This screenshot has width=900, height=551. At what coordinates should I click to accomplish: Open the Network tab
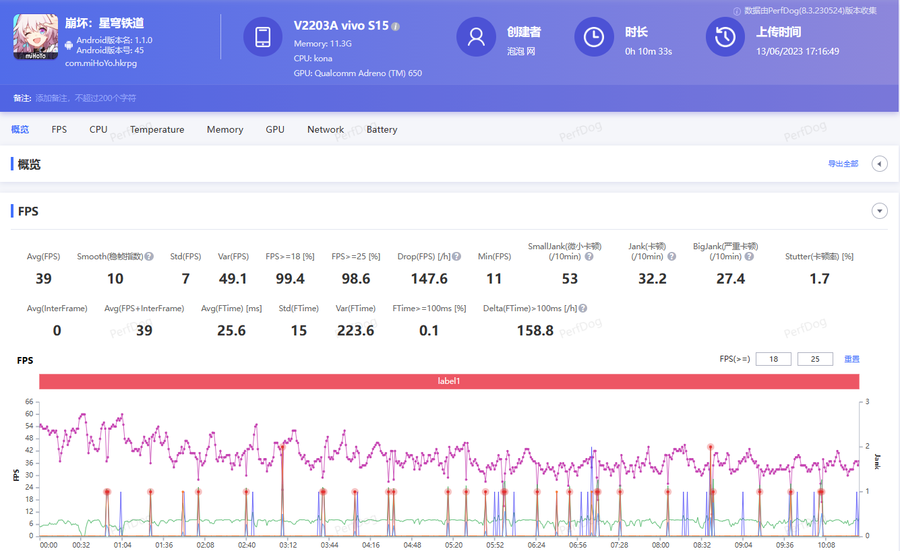(x=325, y=129)
